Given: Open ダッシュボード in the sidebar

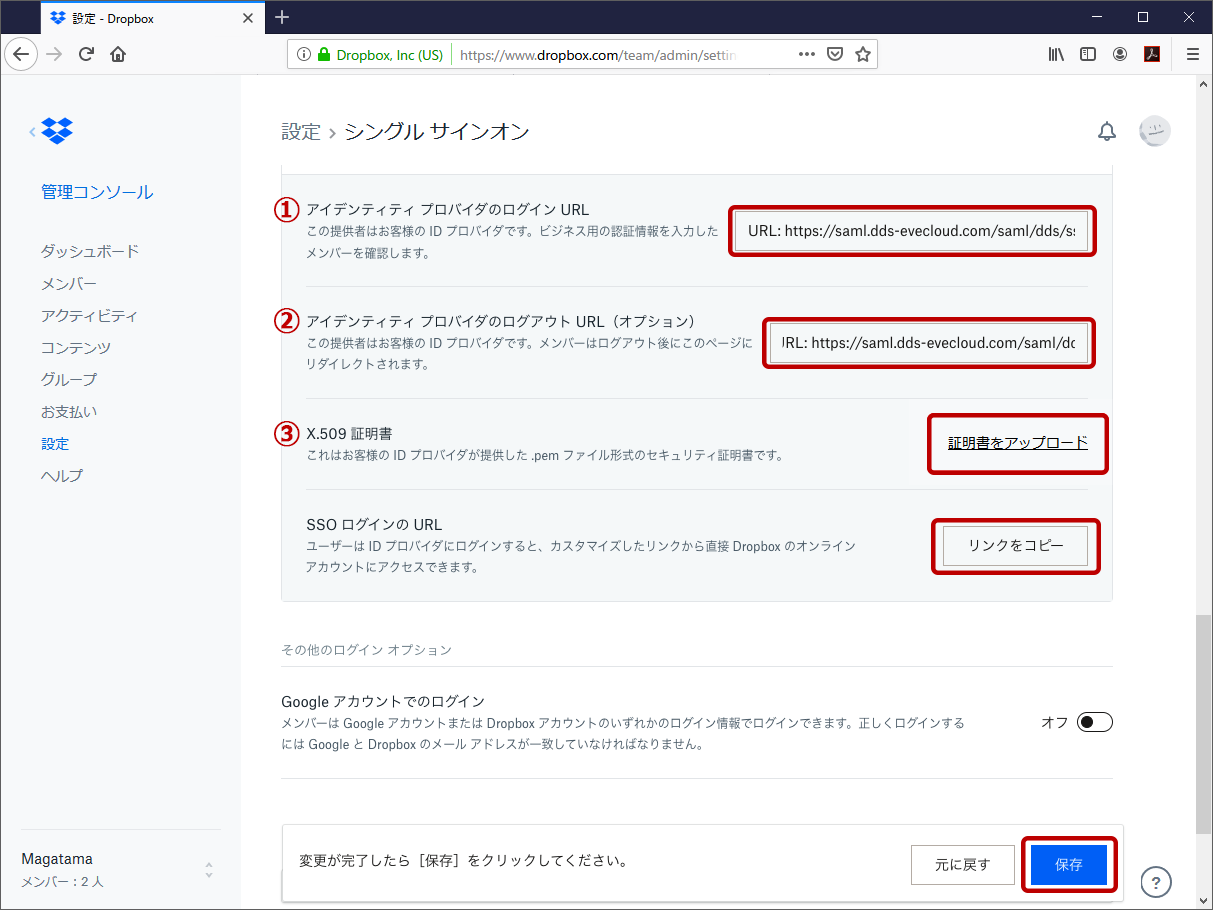Looking at the screenshot, I should pos(90,251).
